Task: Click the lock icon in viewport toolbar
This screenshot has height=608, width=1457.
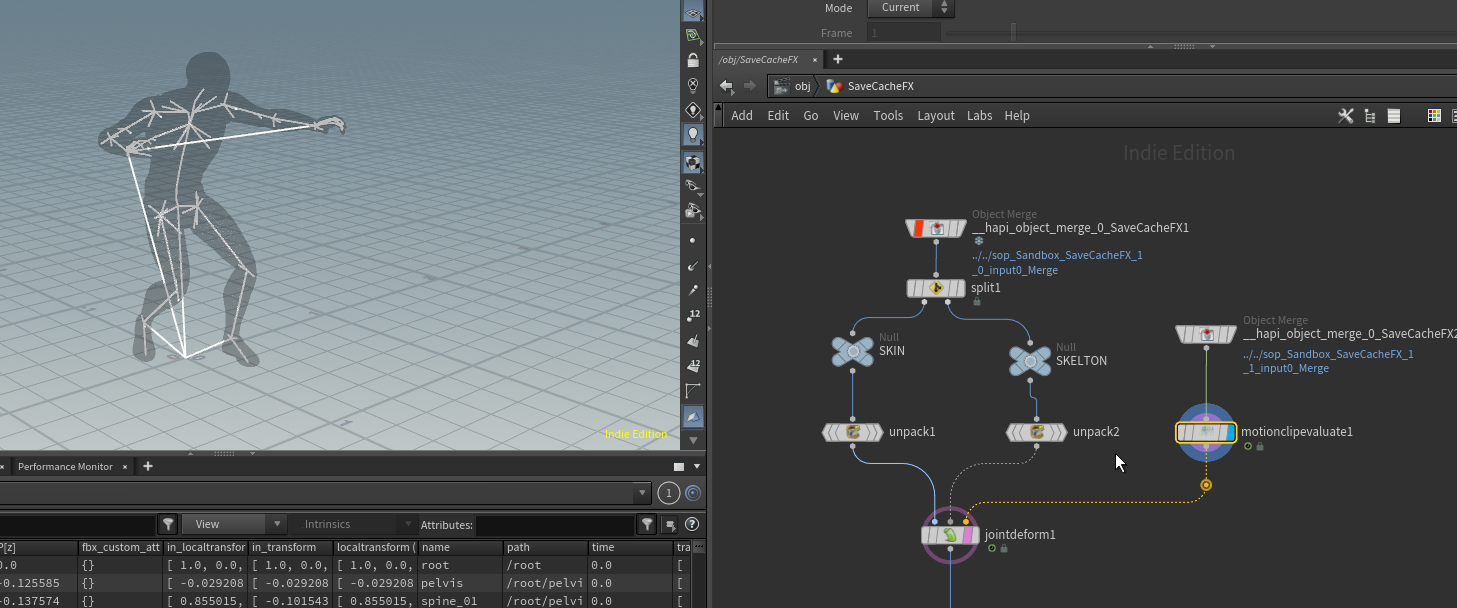Action: coord(692,61)
